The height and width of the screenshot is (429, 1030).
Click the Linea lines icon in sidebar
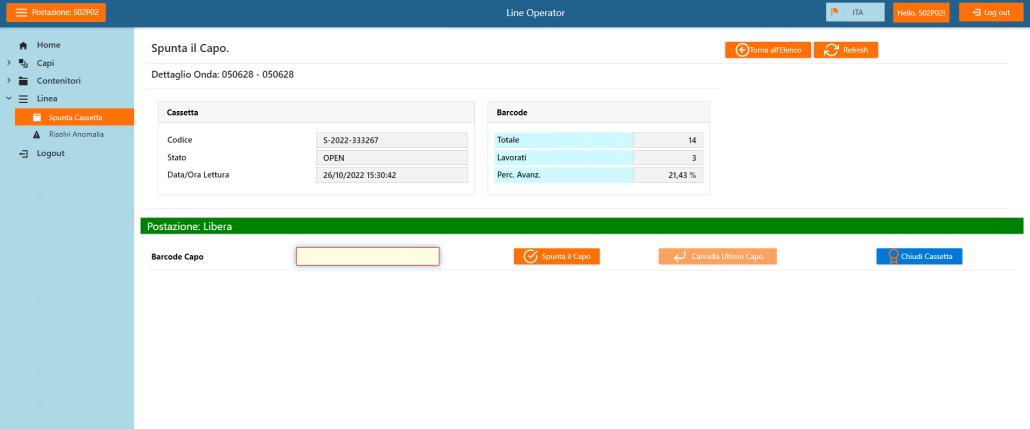24,99
